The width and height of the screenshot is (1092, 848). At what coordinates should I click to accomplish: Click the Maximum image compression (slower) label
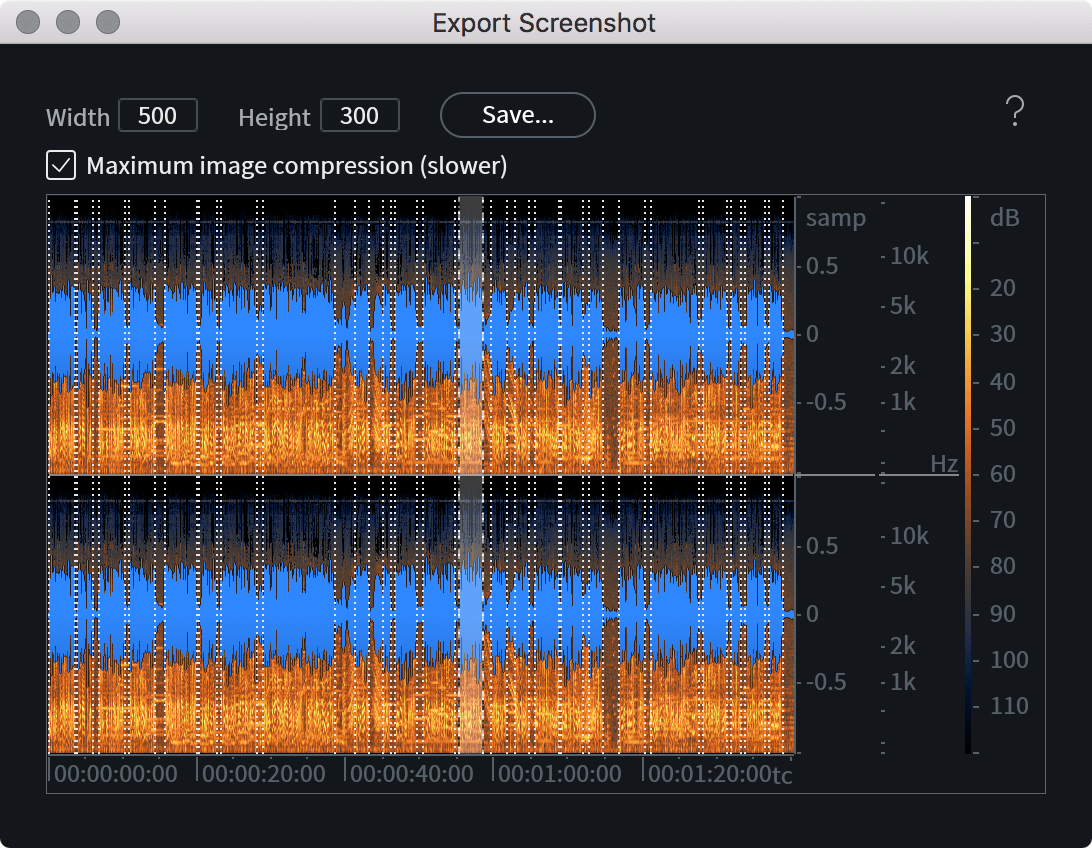[297, 166]
